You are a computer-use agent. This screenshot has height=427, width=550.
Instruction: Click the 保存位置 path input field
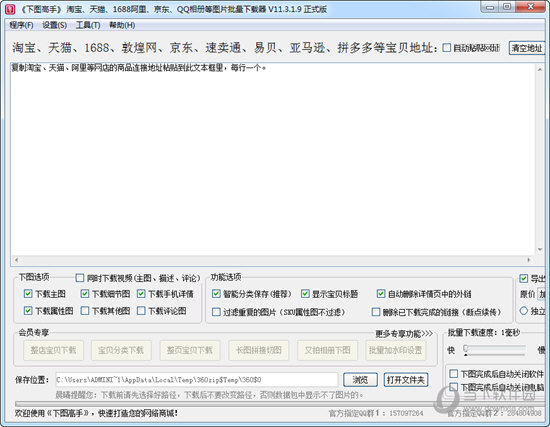pyautogui.click(x=197, y=380)
